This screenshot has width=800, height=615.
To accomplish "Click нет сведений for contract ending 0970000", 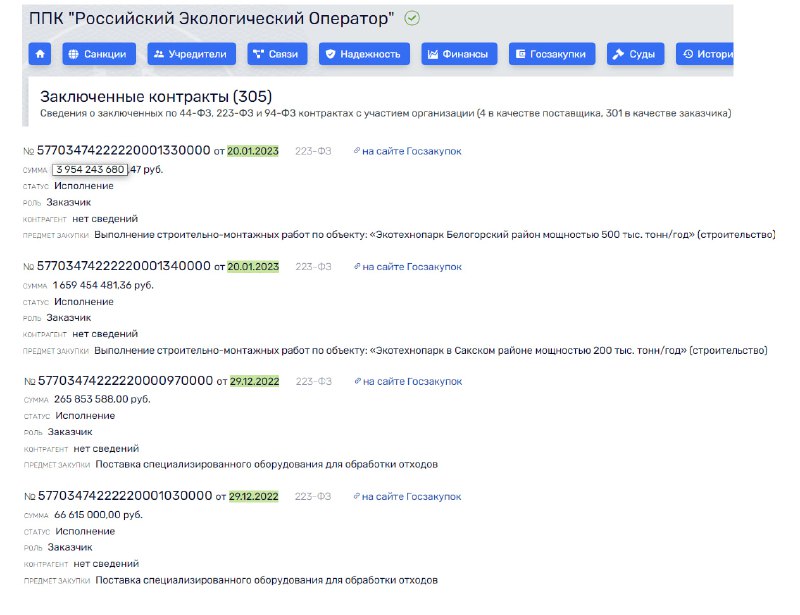I will (106, 449).
